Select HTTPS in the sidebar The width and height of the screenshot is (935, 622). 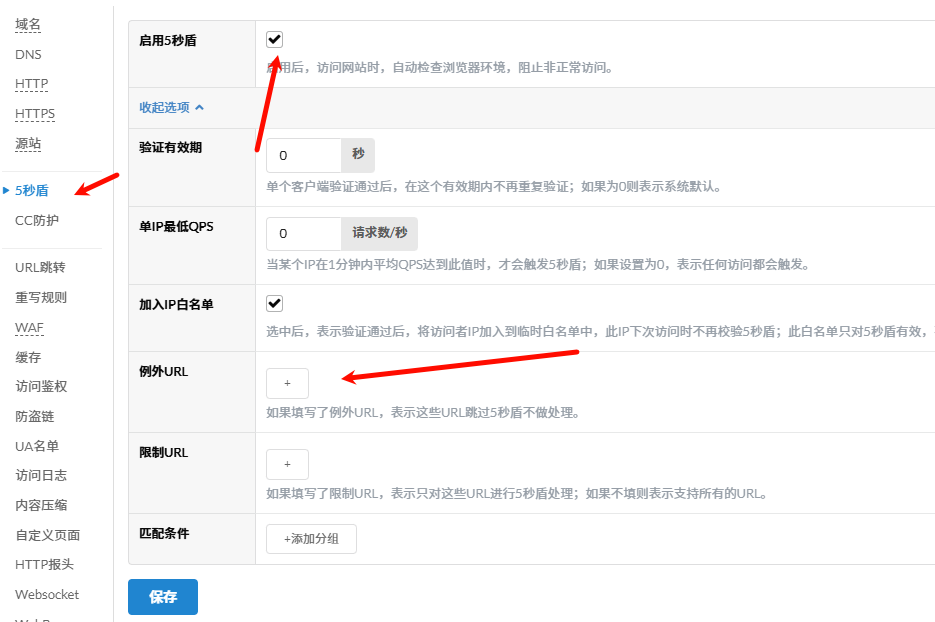[35, 114]
